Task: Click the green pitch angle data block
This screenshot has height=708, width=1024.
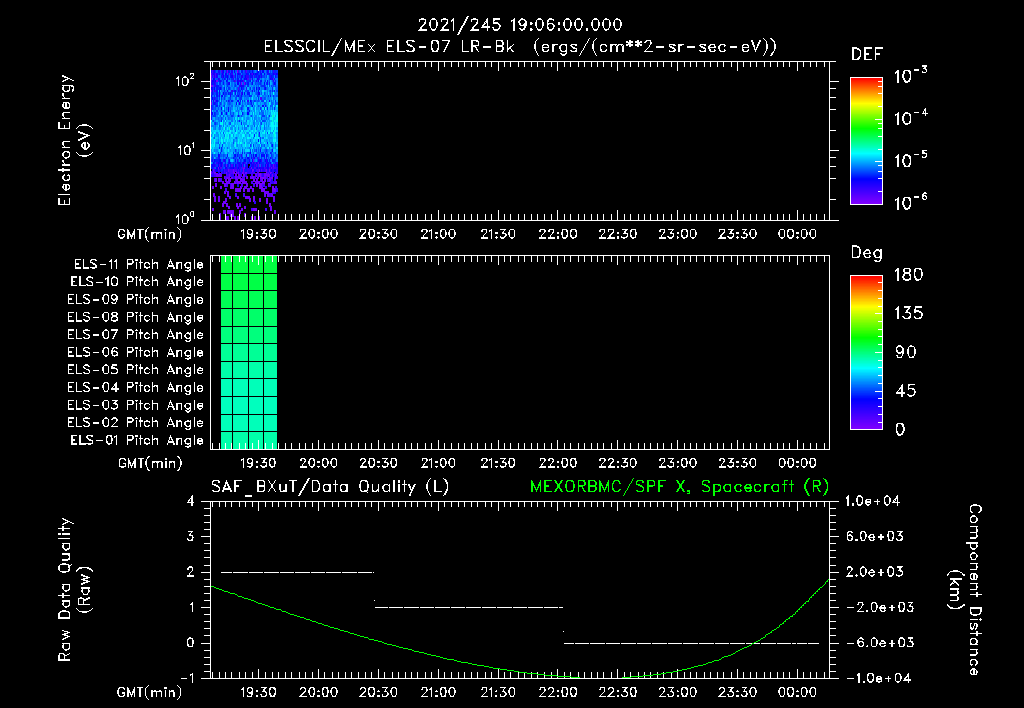Action: 249,352
